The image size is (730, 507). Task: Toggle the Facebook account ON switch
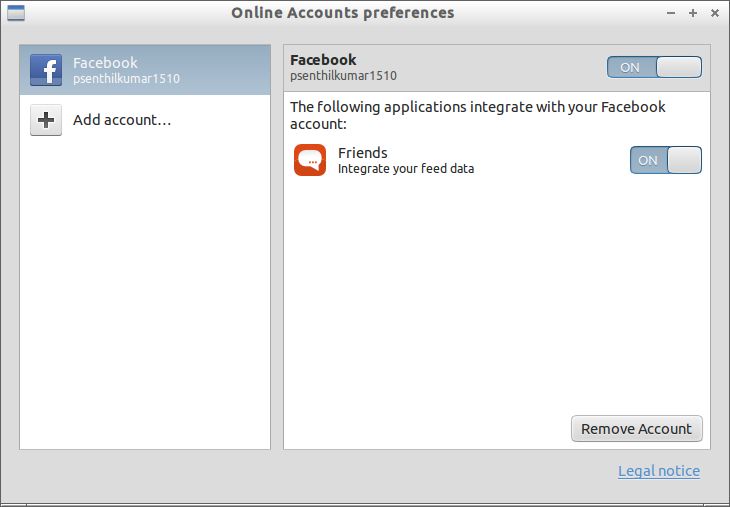[x=654, y=67]
